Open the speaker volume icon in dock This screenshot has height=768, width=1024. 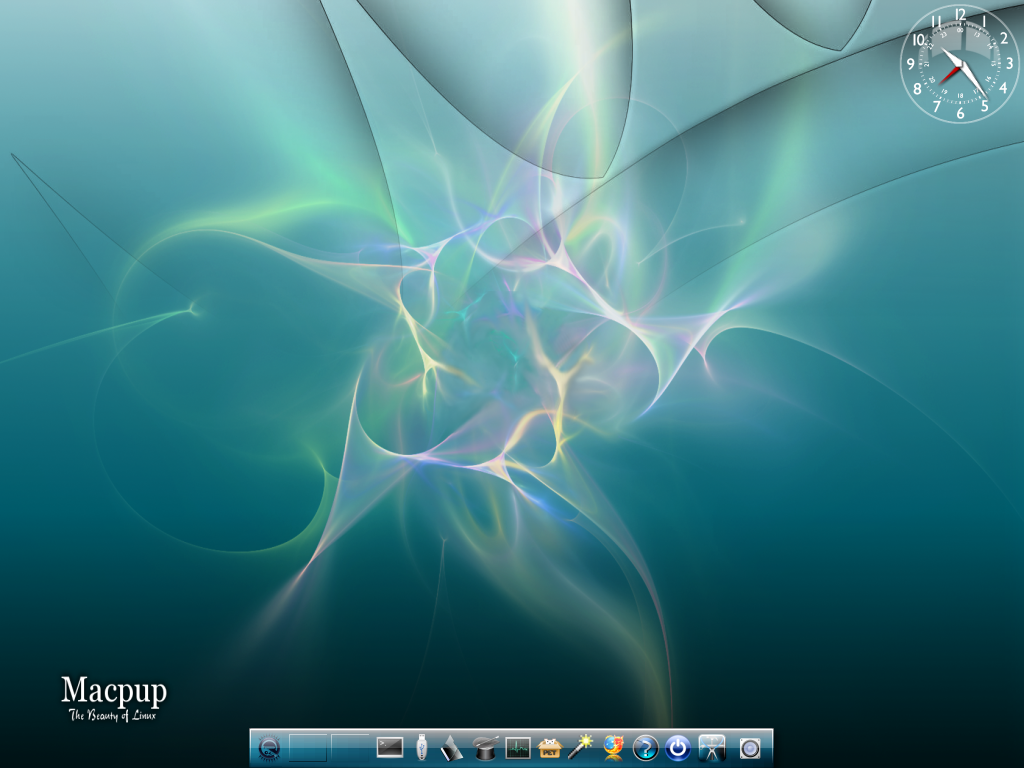[750, 747]
